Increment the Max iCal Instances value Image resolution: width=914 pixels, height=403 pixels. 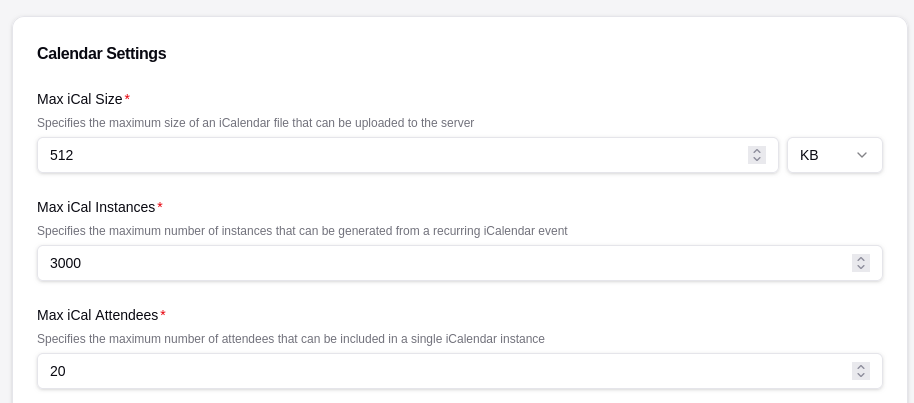[x=860, y=259]
